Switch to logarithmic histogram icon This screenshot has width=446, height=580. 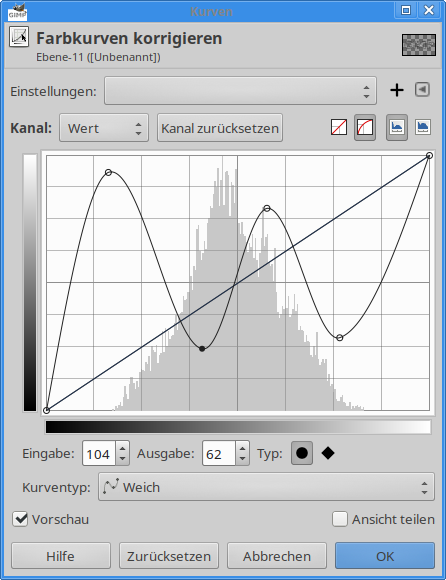tap(423, 128)
